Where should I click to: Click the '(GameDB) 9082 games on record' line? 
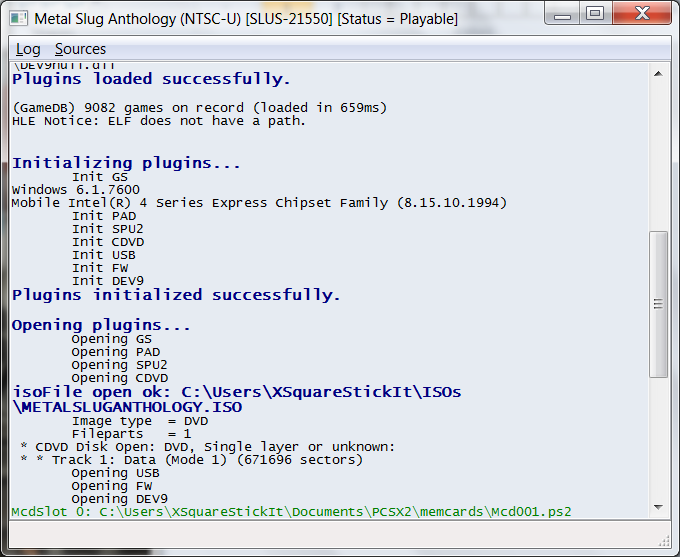coord(199,108)
